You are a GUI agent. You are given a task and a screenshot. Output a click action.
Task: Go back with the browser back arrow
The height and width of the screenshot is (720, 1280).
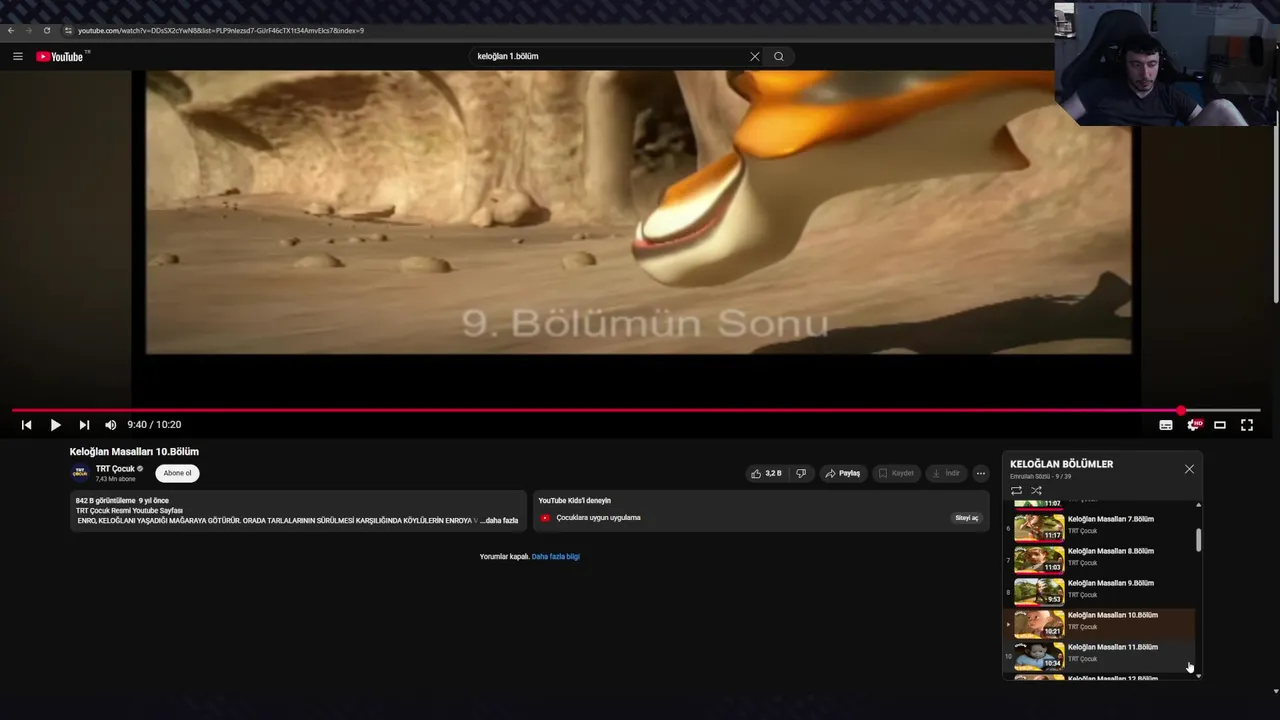[11, 30]
